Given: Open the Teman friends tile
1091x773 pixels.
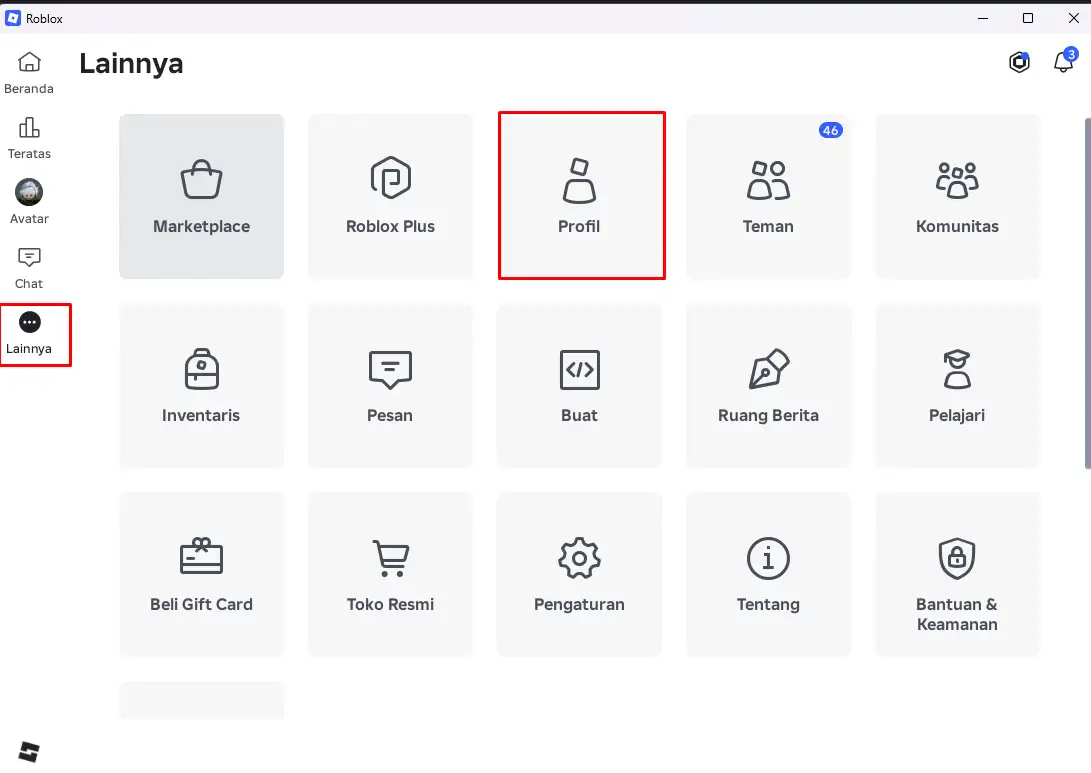Looking at the screenshot, I should (x=768, y=197).
